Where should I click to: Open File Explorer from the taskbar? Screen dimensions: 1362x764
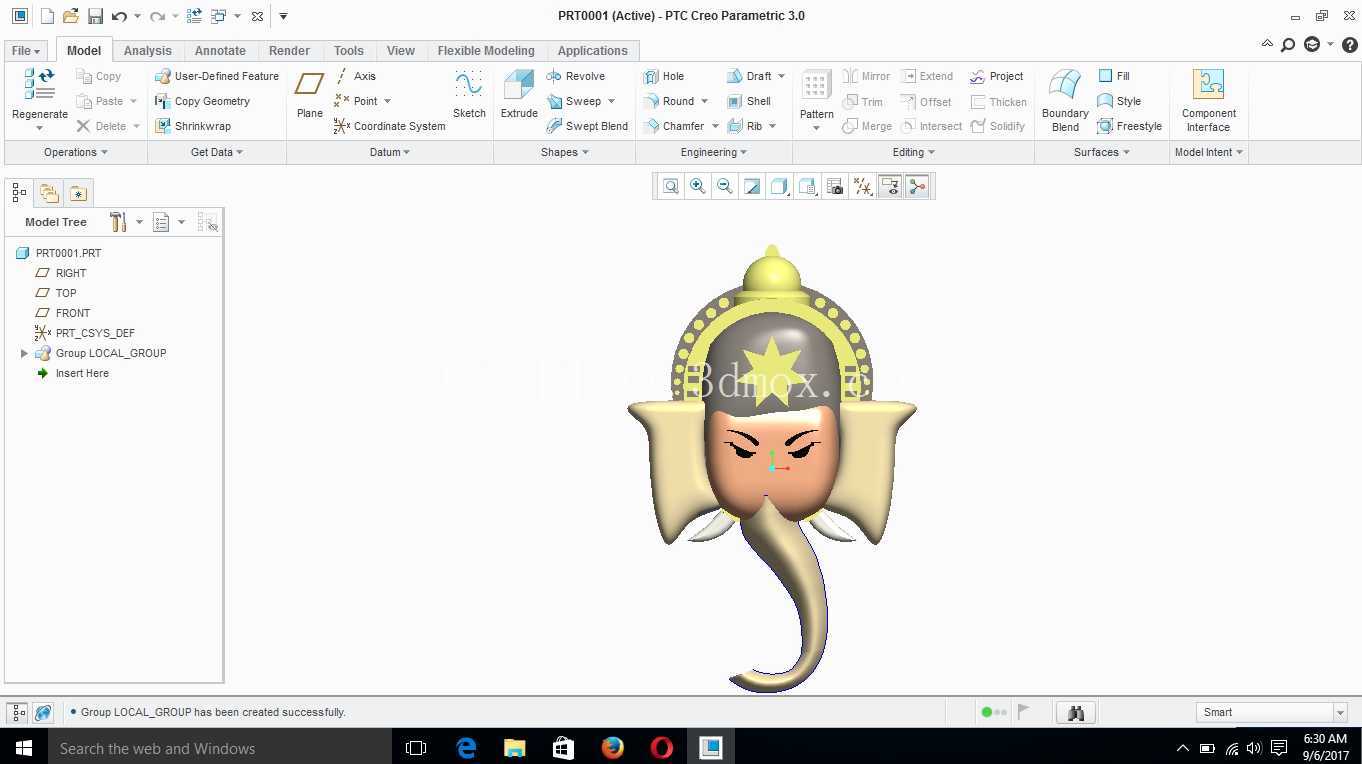pos(515,748)
